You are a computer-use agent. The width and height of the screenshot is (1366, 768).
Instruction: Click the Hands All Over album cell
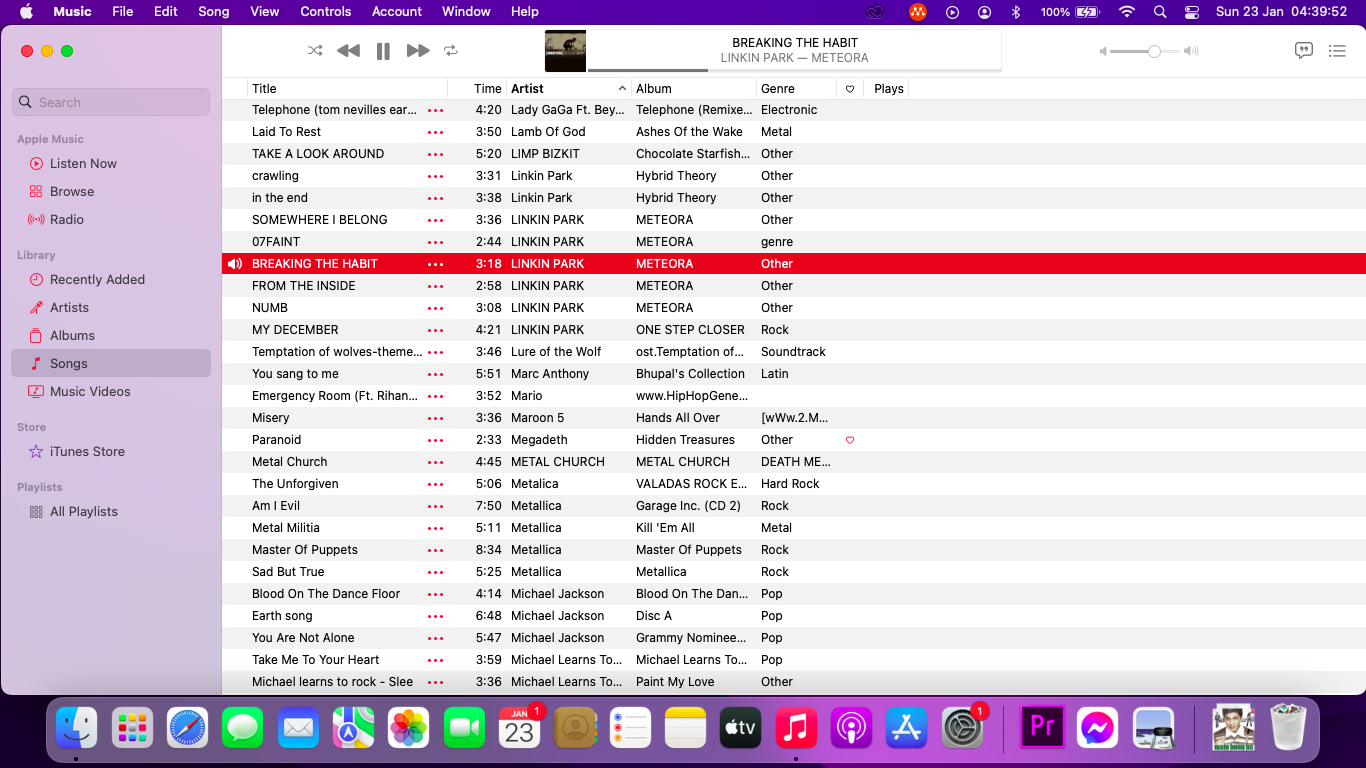pos(678,418)
